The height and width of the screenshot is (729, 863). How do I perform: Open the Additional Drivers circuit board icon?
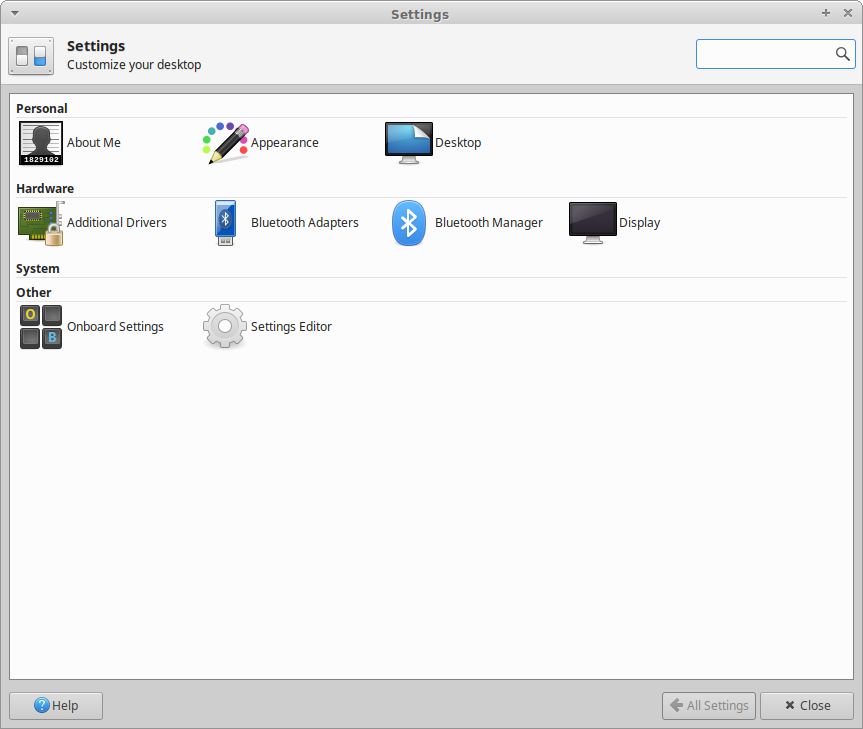tap(41, 223)
